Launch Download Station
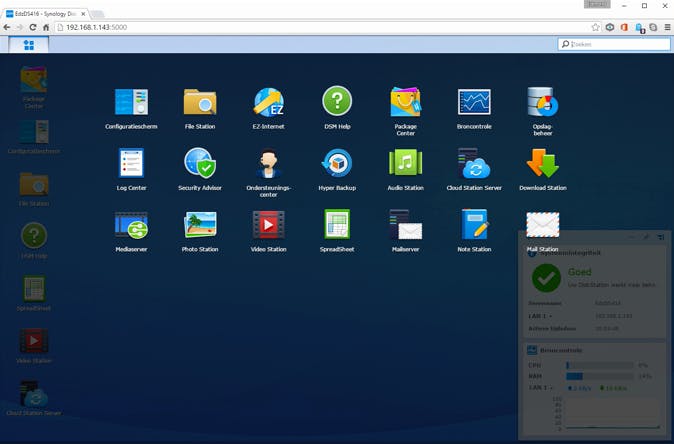Screen dimensions: 674x444 point(543,163)
